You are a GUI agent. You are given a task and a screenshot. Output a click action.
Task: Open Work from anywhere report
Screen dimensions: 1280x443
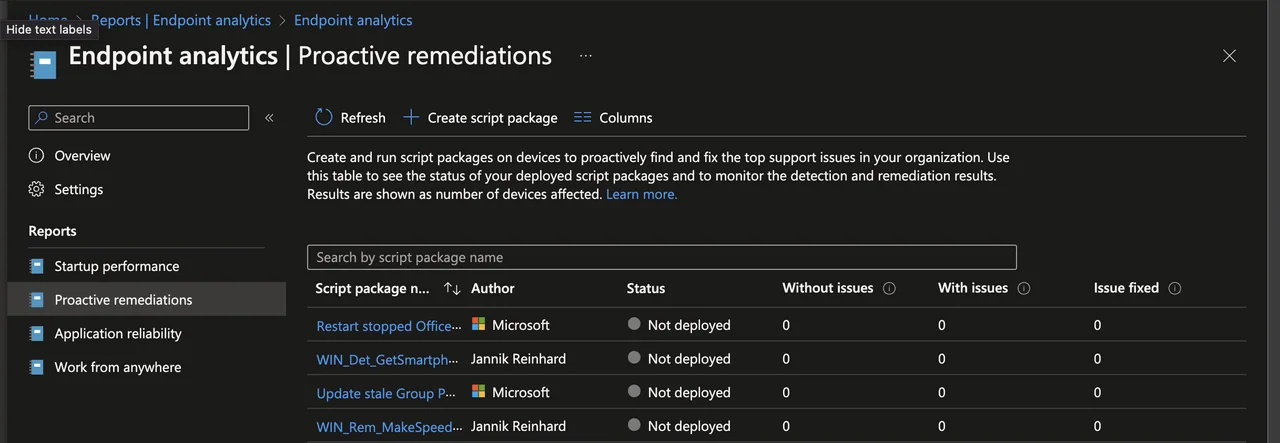click(118, 367)
